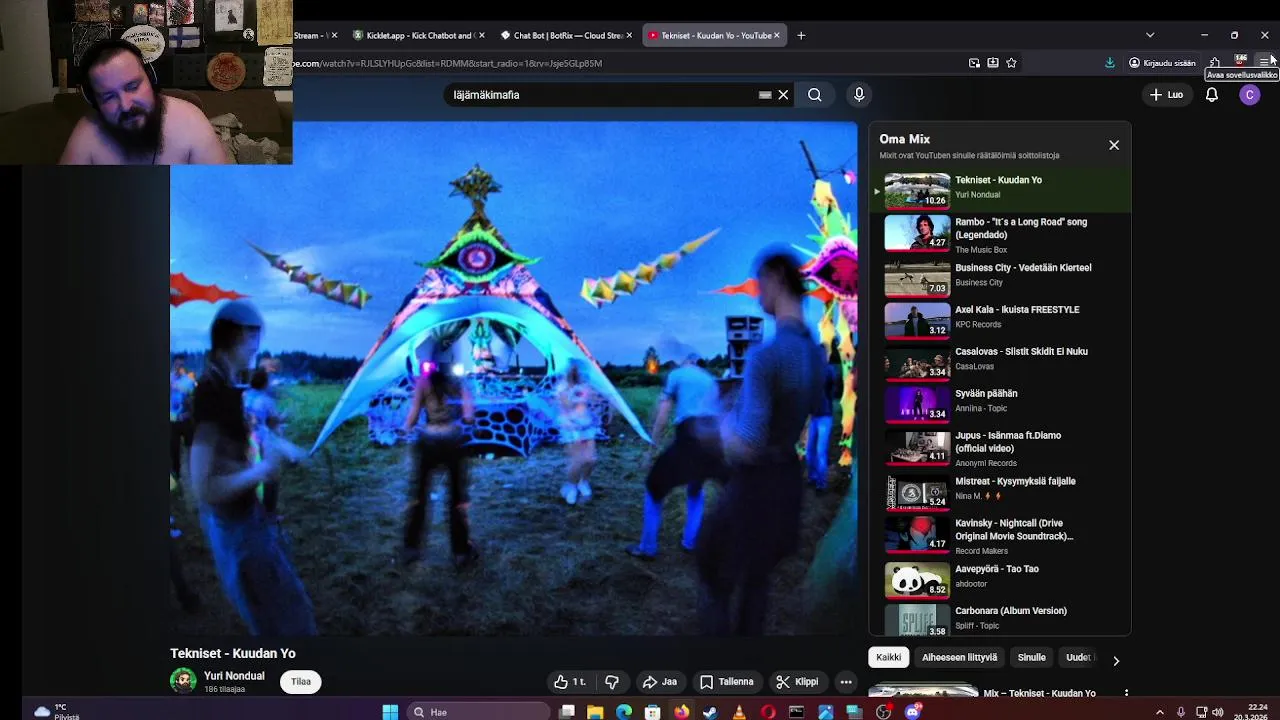Open the Opera browser taskbar icon

pos(768,712)
